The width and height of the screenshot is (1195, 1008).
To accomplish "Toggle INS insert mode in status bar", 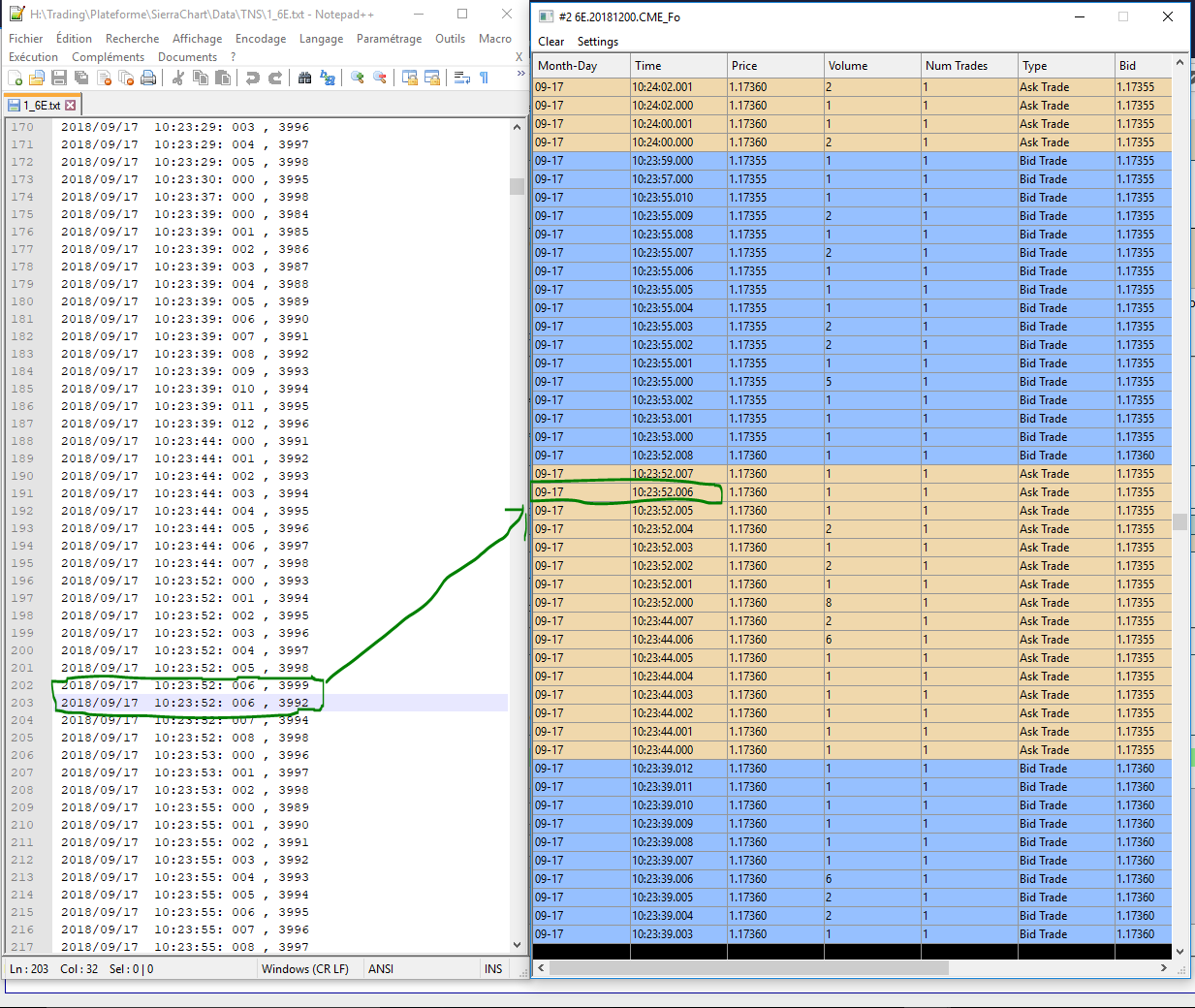I will coord(493,968).
